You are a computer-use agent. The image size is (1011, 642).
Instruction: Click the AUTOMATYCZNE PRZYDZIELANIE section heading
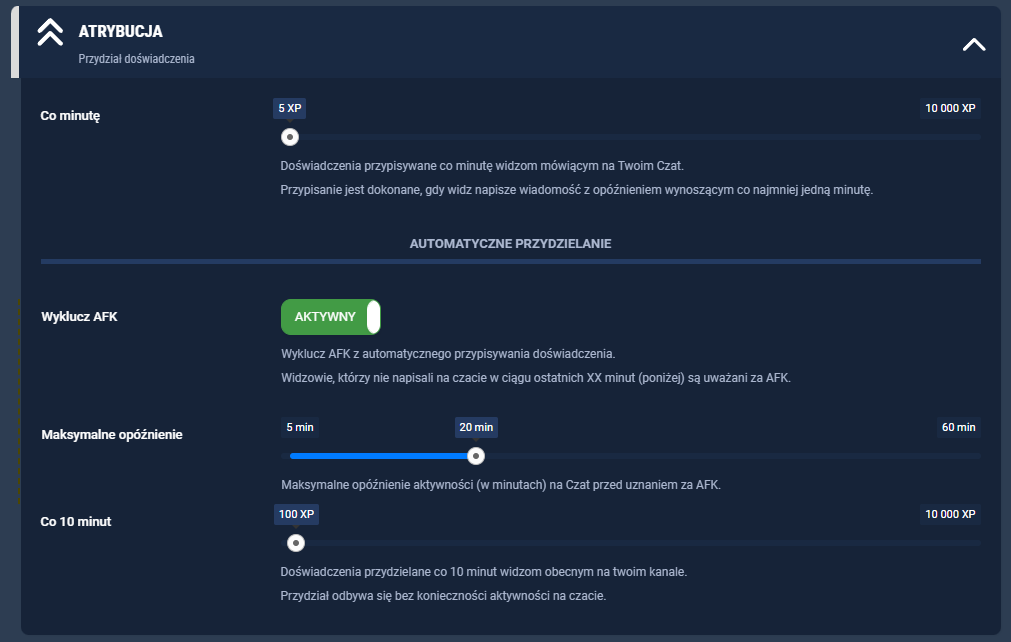pos(510,243)
